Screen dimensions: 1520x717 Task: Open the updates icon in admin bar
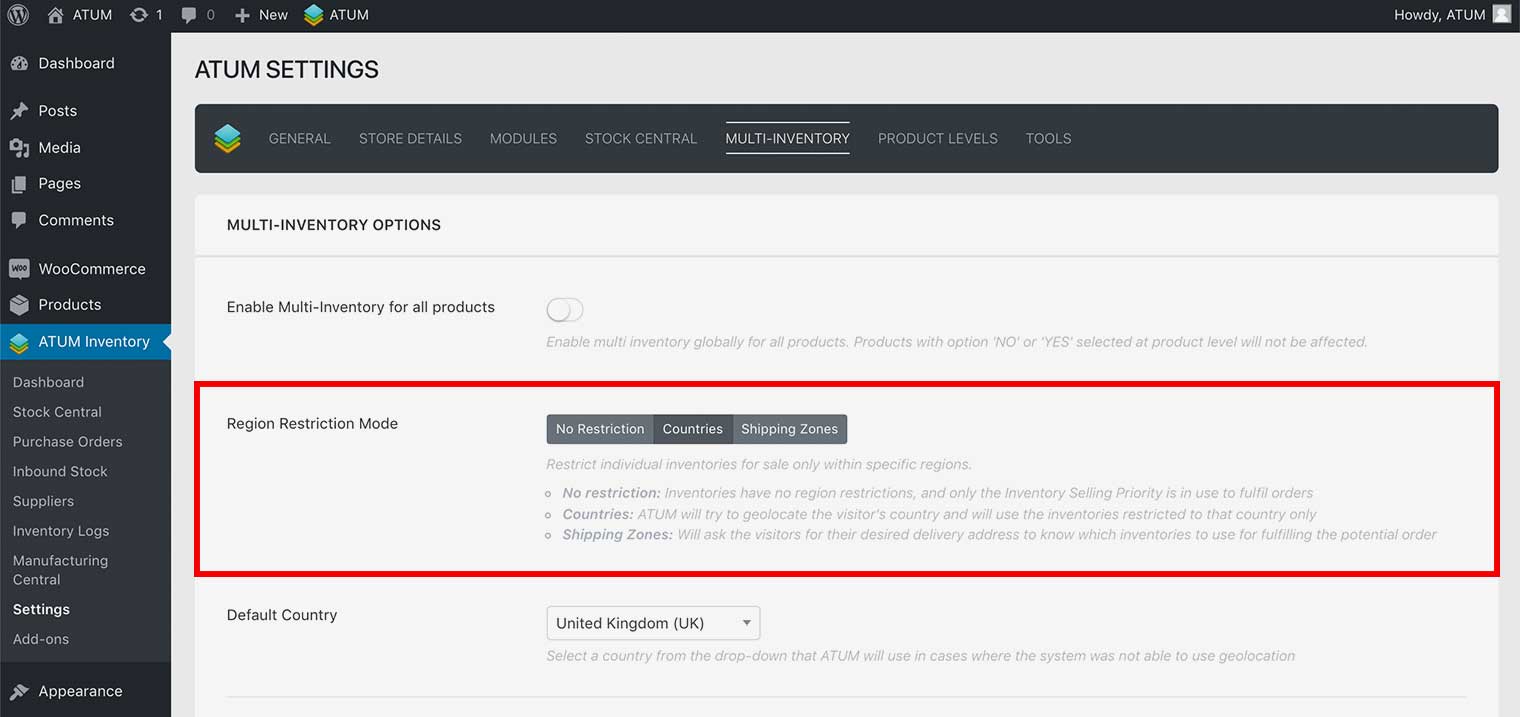point(139,15)
